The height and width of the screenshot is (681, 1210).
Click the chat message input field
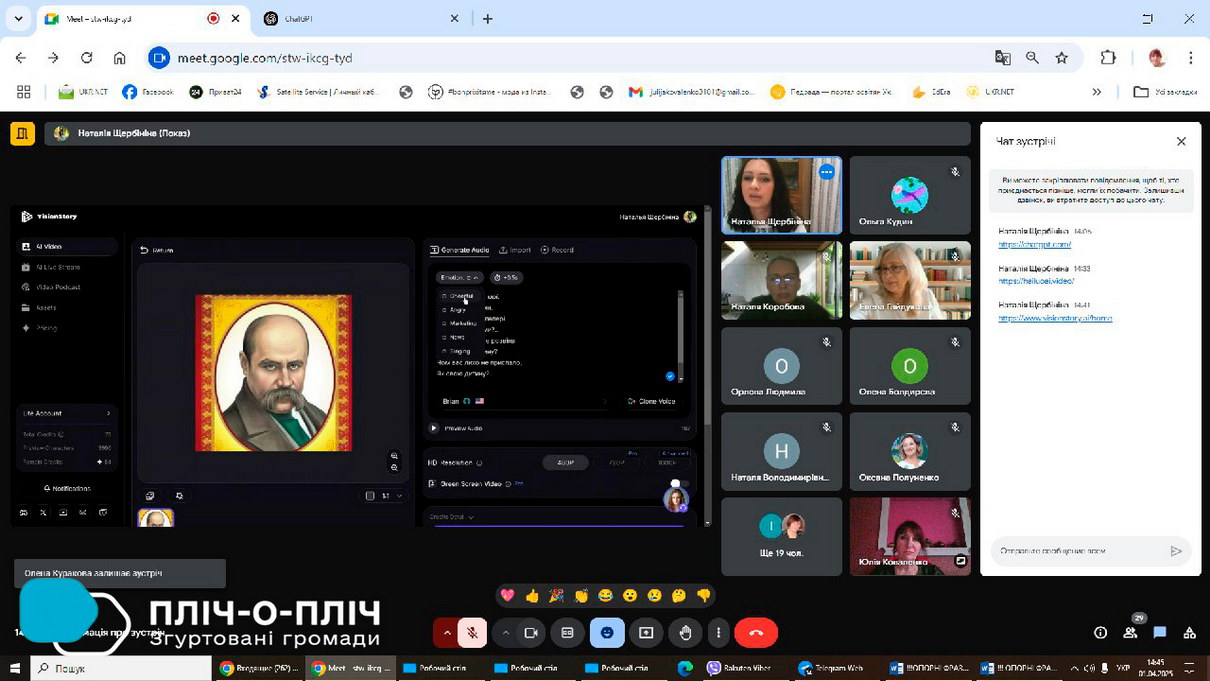click(x=1078, y=551)
